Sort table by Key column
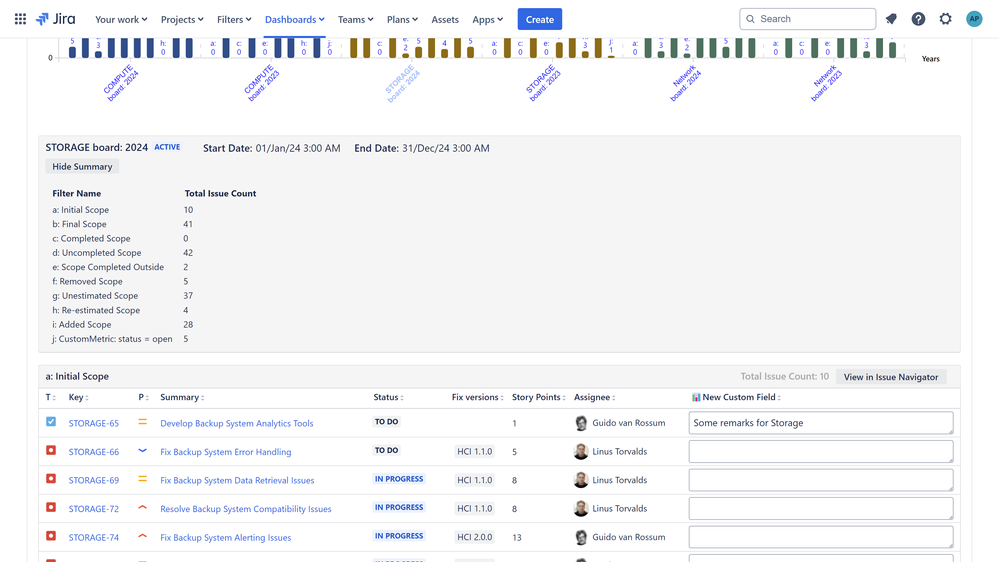 [x=78, y=397]
